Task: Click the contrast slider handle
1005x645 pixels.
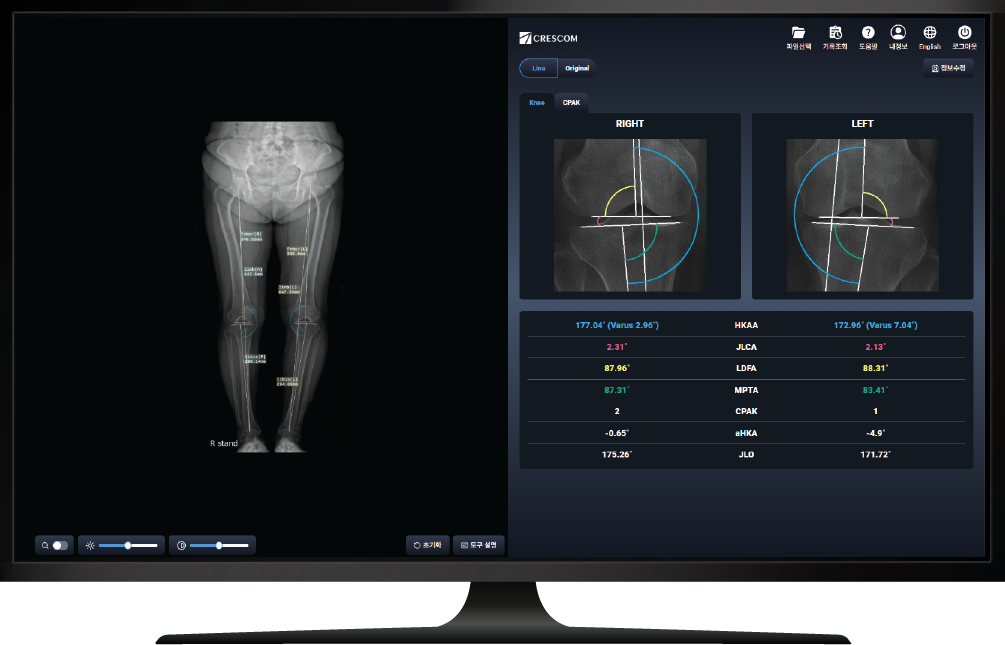Action: [x=218, y=545]
